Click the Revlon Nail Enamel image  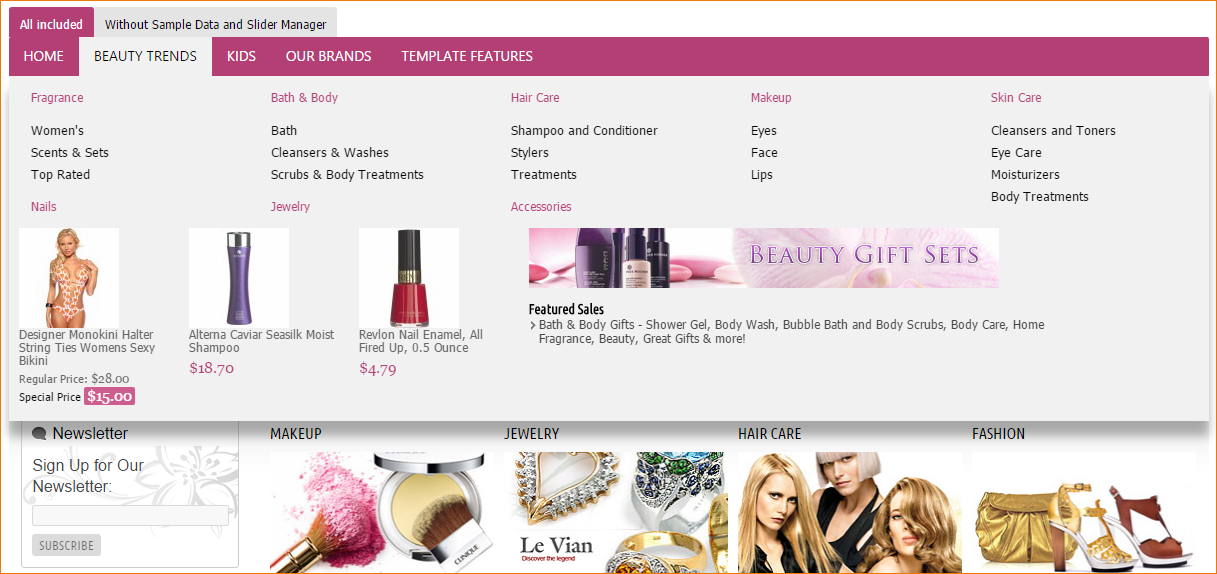409,277
